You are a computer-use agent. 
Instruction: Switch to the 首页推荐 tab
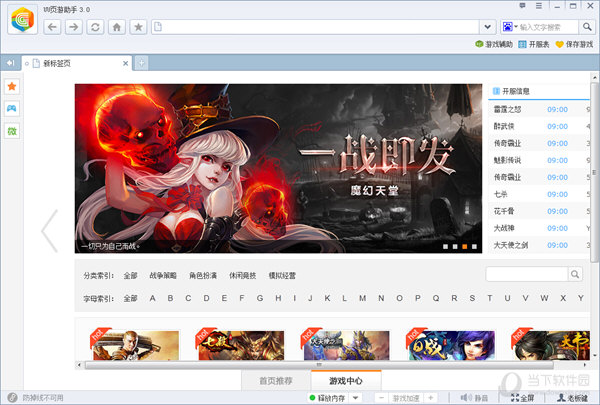(276, 381)
